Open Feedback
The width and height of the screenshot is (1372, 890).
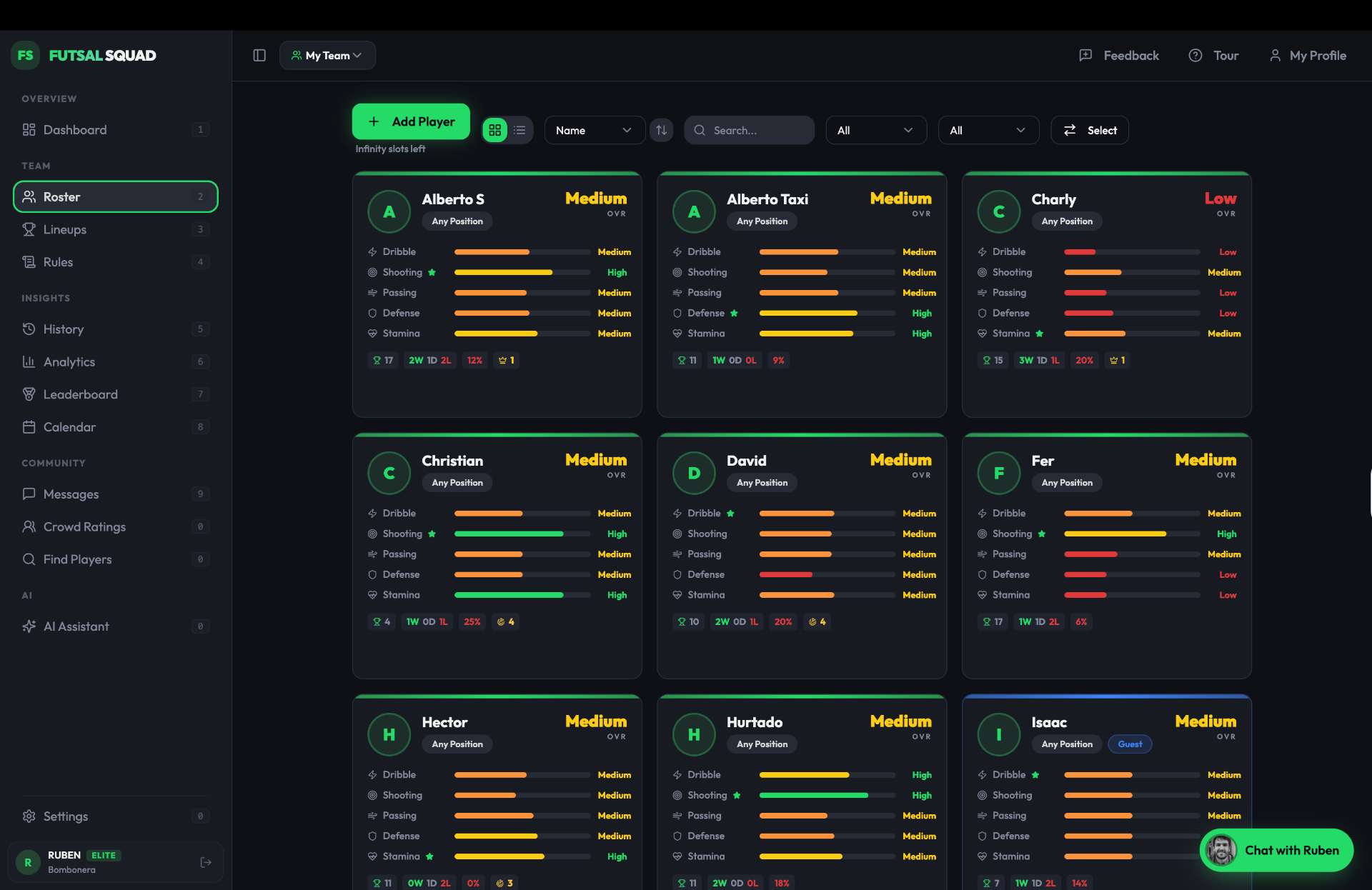(1119, 55)
